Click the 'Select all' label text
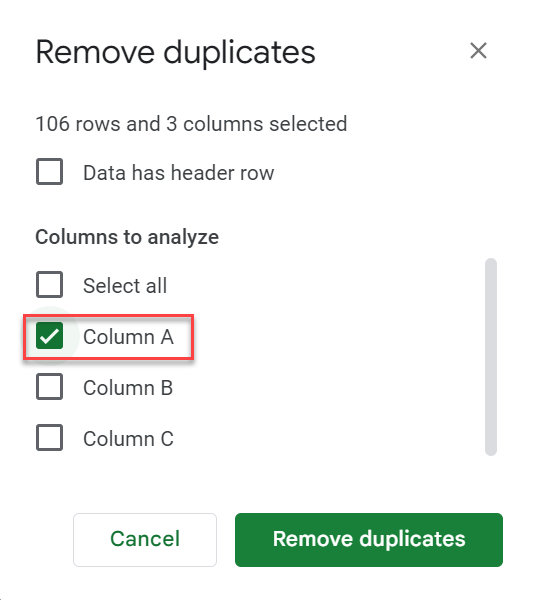 coord(125,285)
